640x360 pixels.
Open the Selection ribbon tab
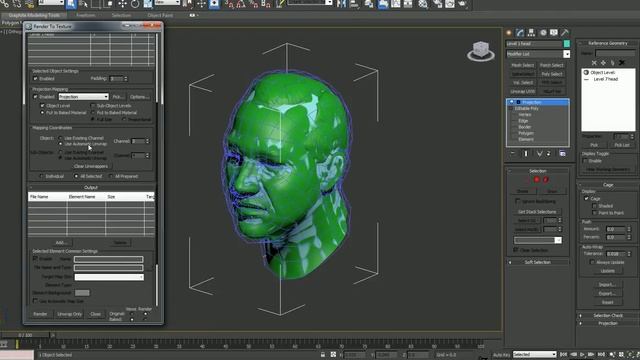pyautogui.click(x=121, y=16)
